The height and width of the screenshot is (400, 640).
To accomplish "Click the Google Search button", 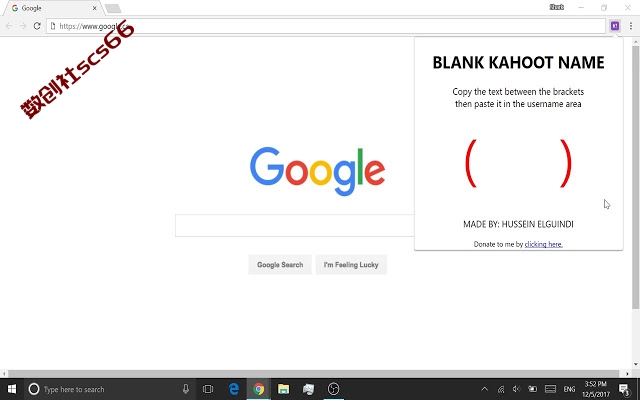I will pyautogui.click(x=280, y=264).
